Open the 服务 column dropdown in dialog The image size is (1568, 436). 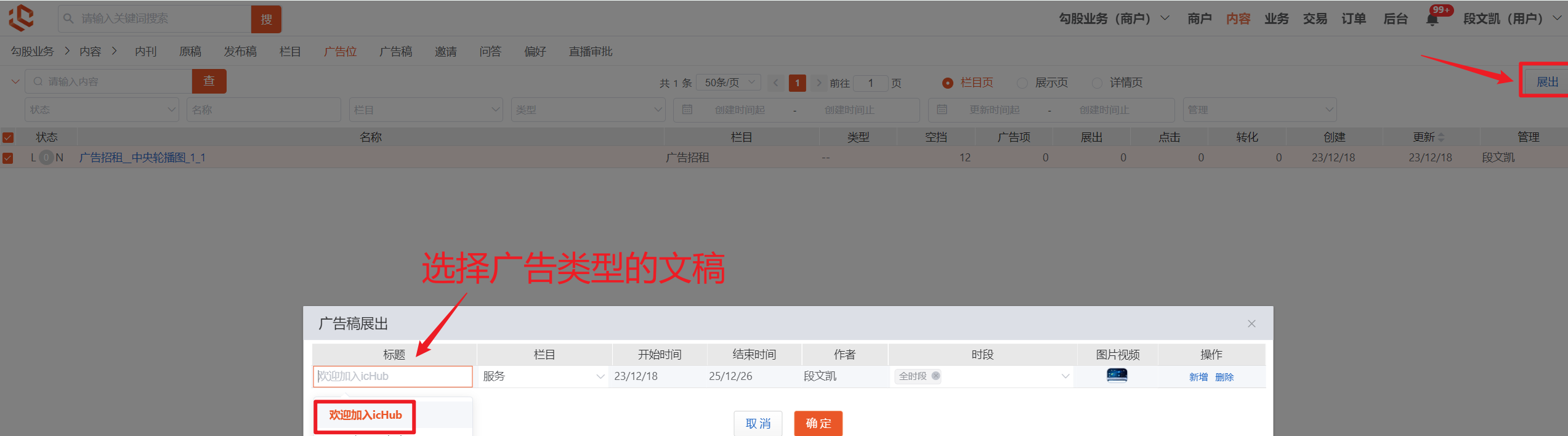pyautogui.click(x=543, y=376)
